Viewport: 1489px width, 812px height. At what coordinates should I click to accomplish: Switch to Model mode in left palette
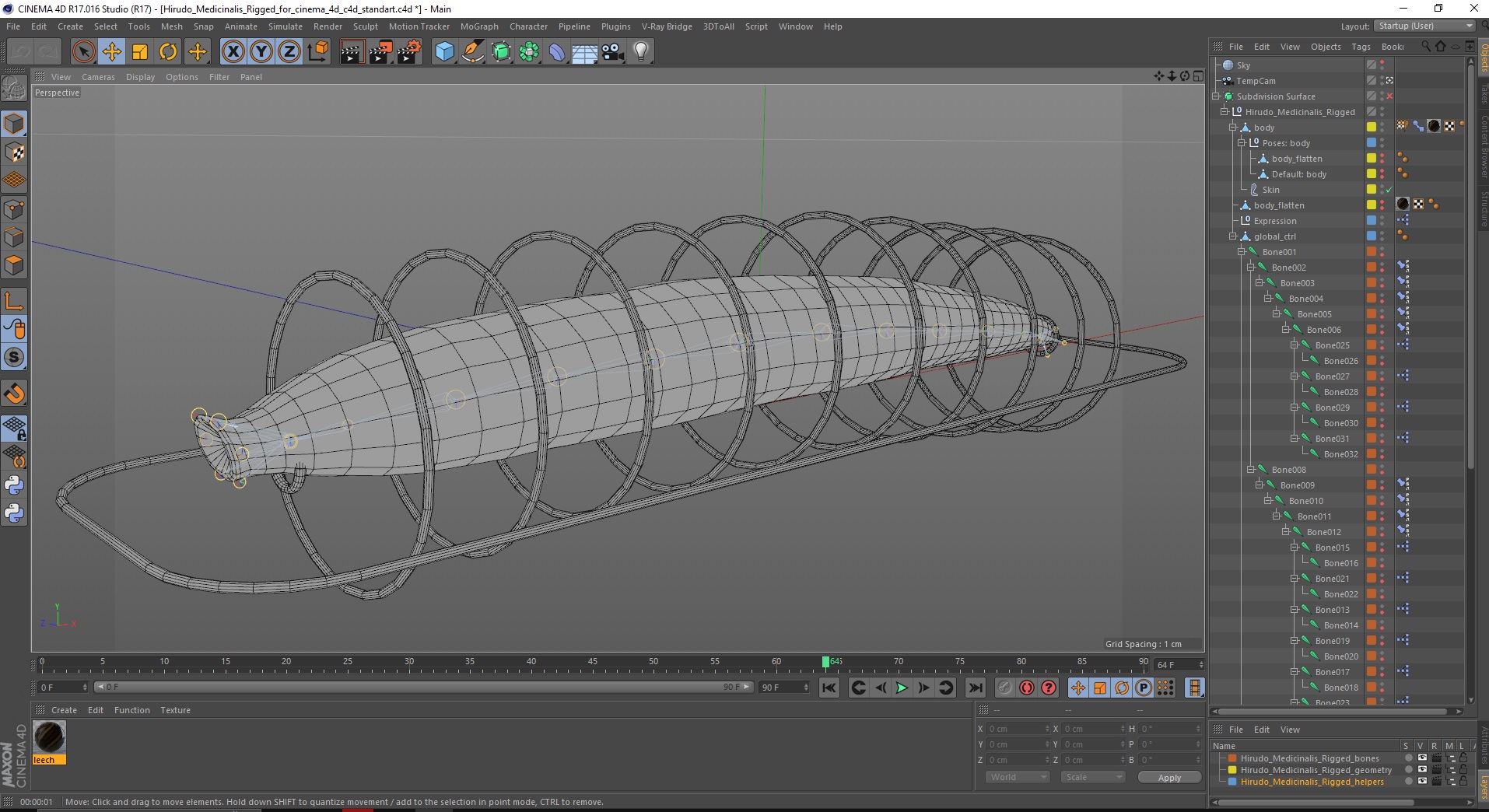coord(14,124)
